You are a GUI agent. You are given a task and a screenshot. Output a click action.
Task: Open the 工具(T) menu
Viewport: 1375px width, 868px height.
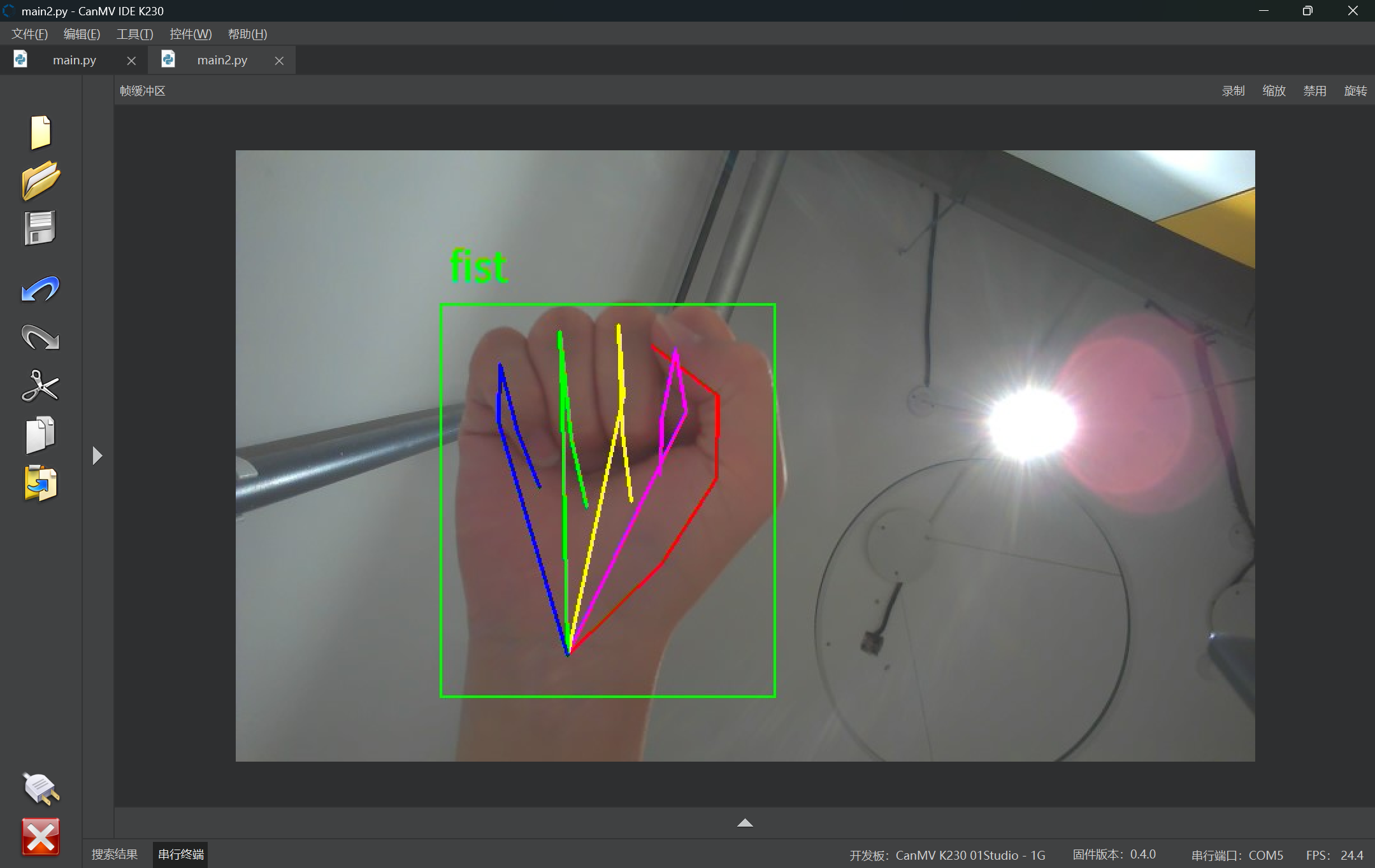coord(134,34)
